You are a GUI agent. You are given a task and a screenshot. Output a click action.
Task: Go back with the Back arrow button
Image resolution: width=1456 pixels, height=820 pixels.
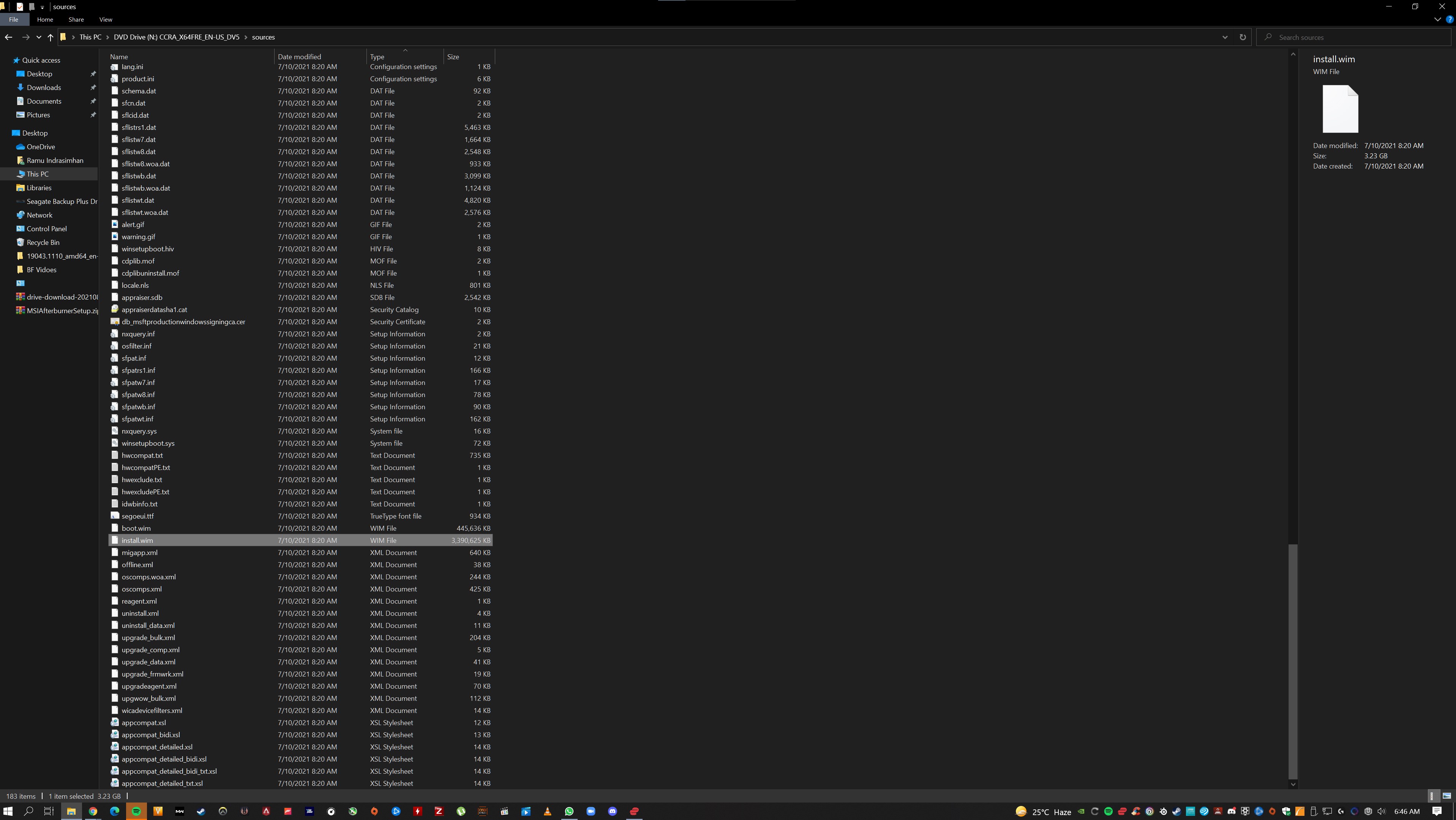tap(8, 37)
